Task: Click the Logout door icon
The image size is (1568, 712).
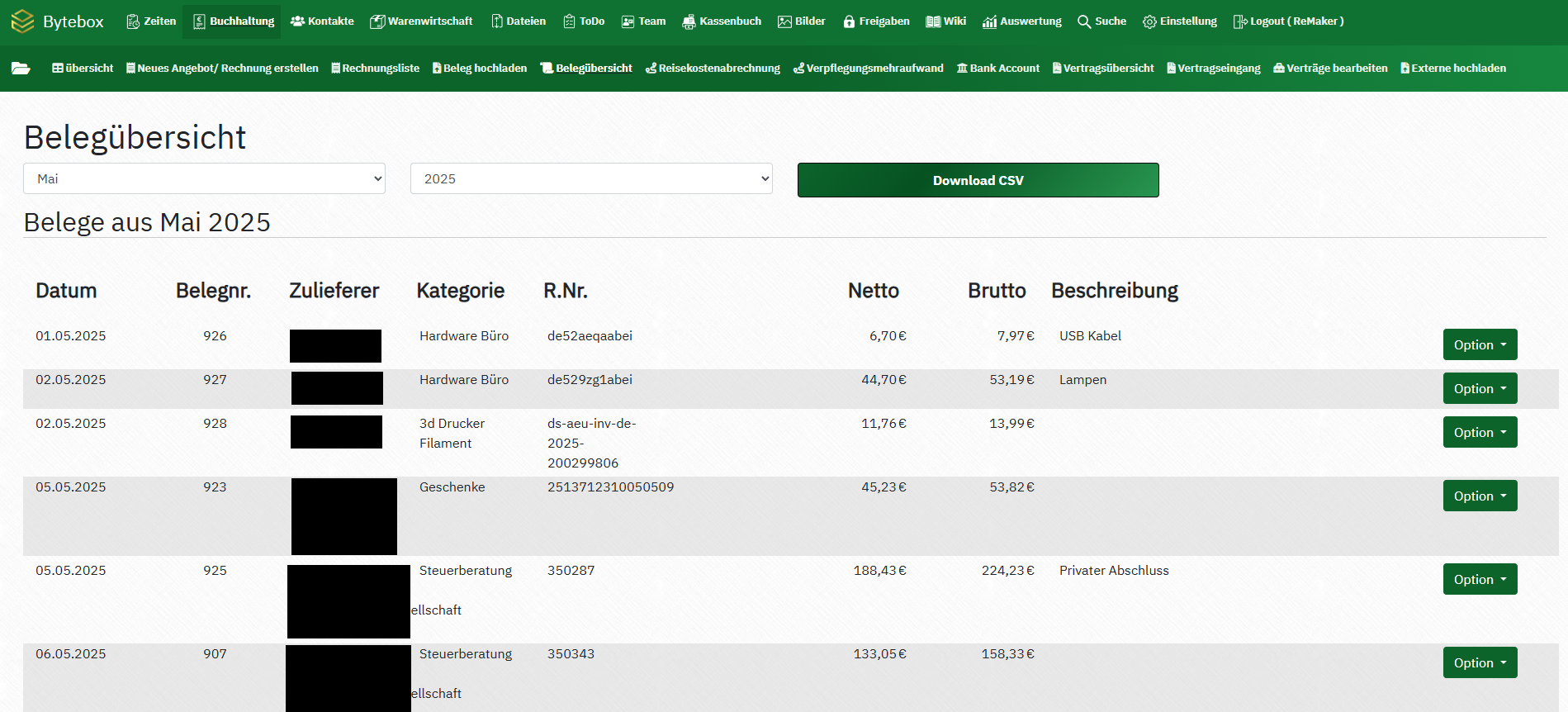Action: 1240,21
